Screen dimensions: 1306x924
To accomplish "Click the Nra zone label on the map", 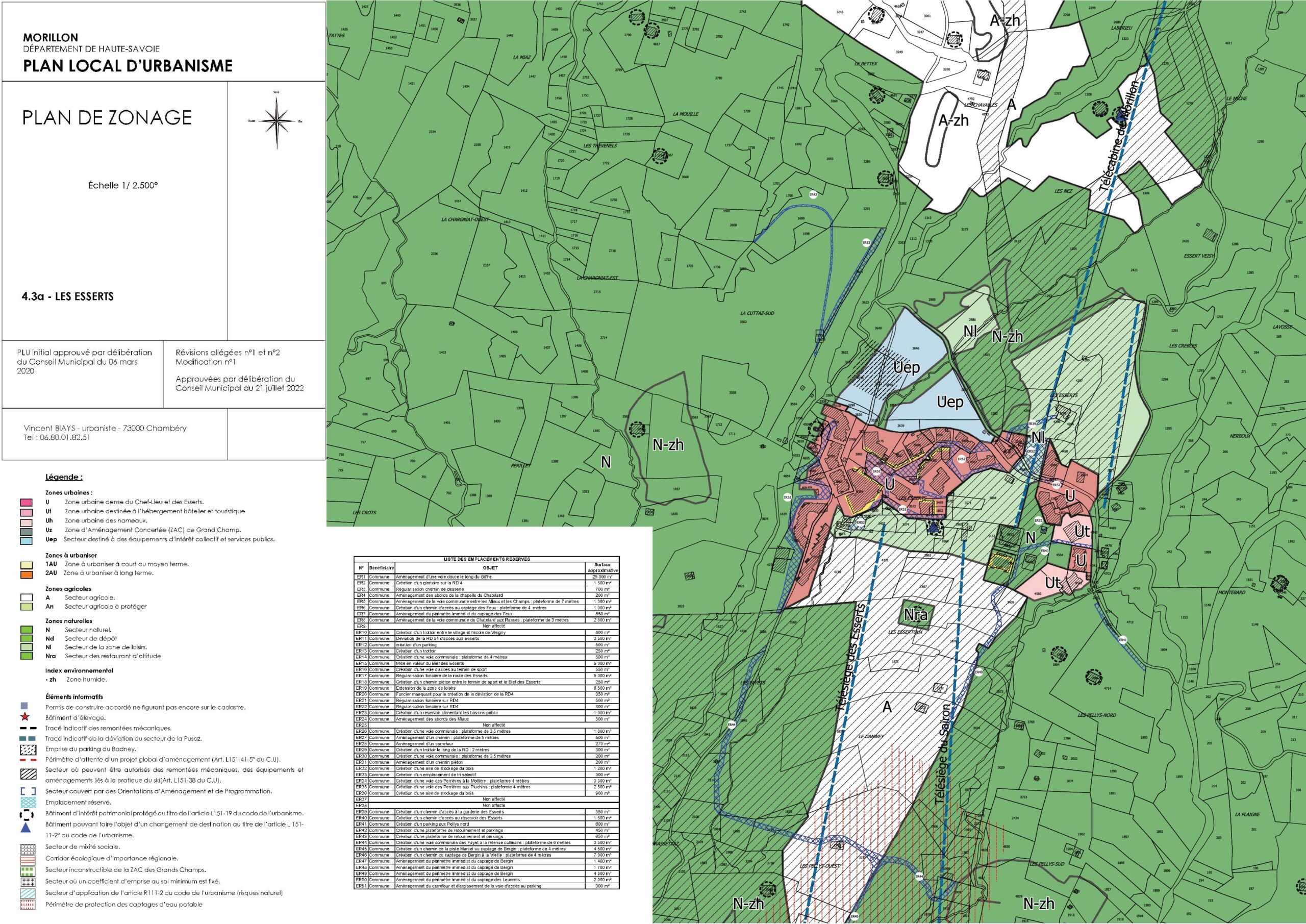I will pos(915,615).
